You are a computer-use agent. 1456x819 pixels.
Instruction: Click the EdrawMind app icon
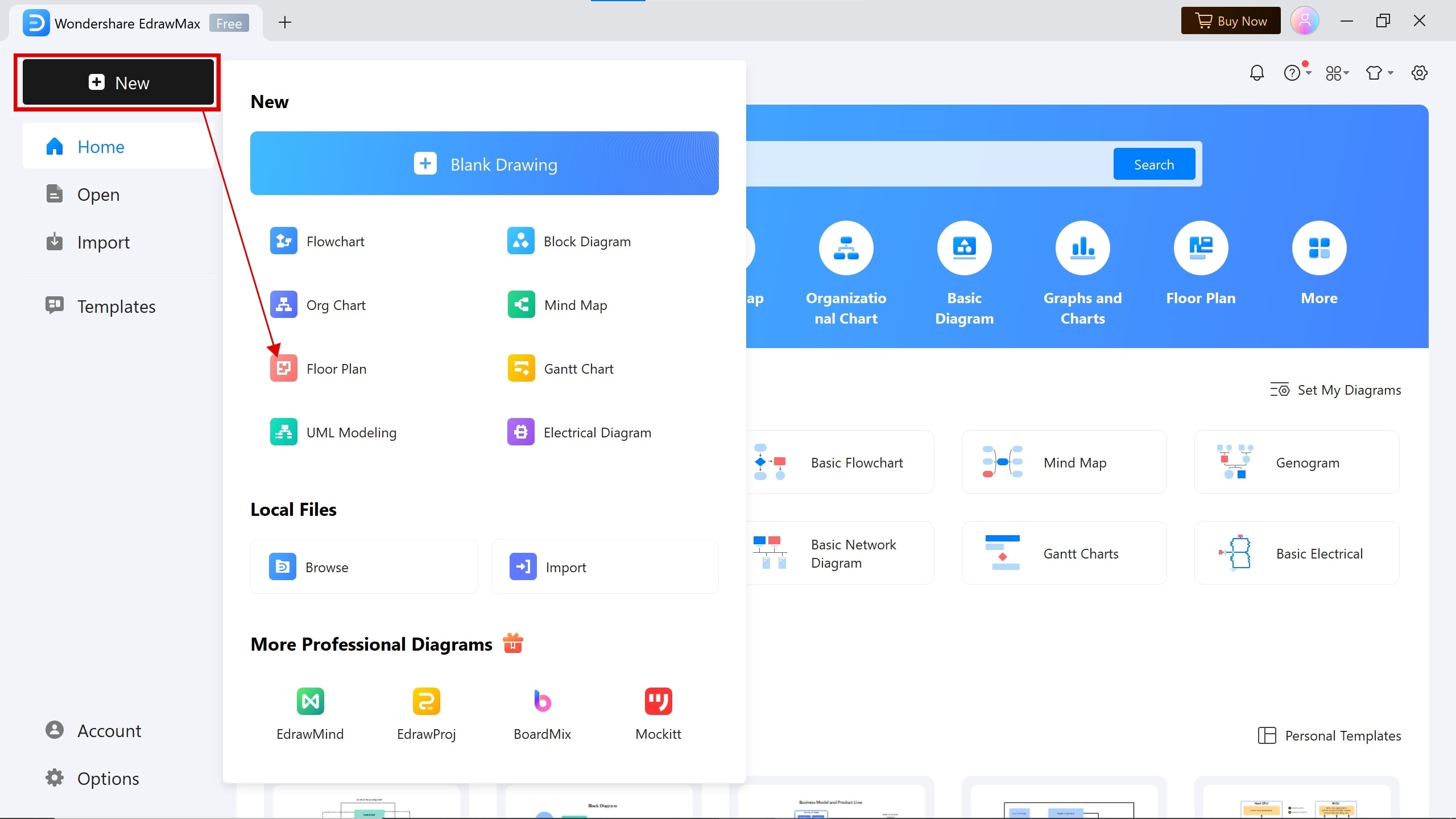[310, 701]
